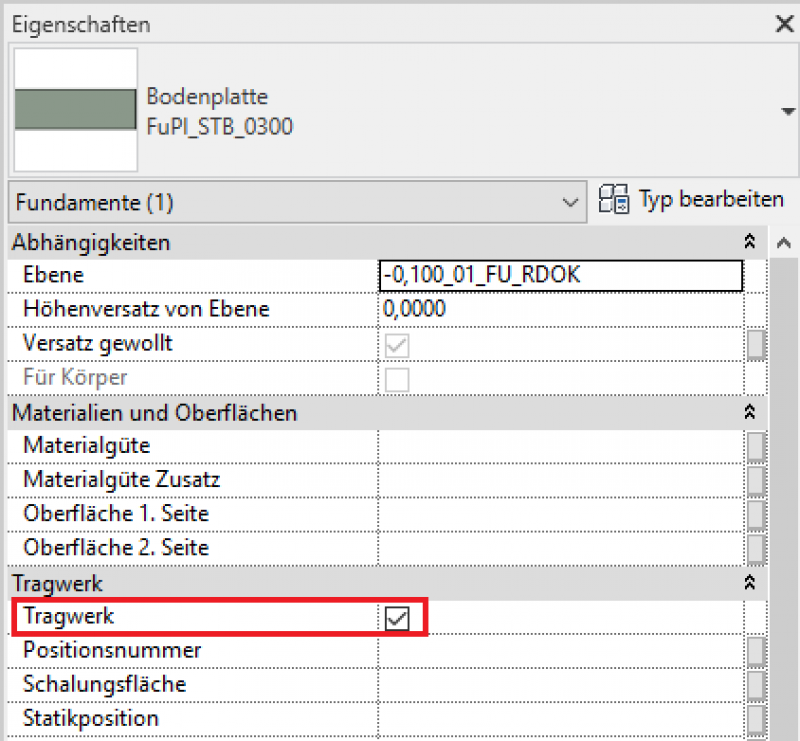
Task: Toggle the Für Körper checkbox
Action: tap(397, 379)
